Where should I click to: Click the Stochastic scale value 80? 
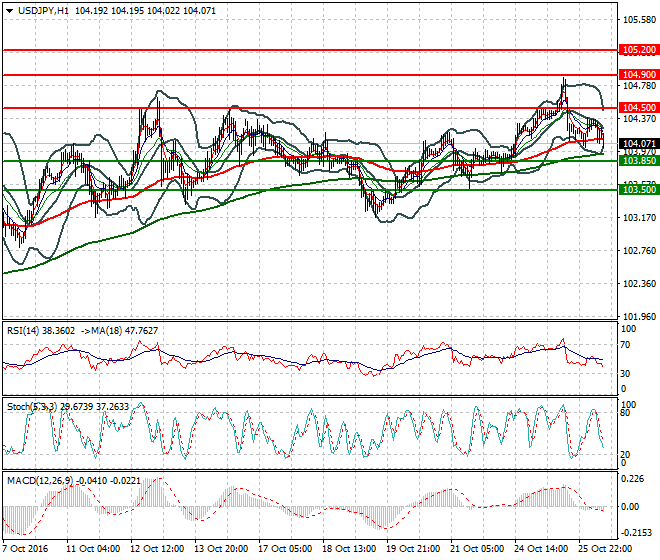[625, 413]
